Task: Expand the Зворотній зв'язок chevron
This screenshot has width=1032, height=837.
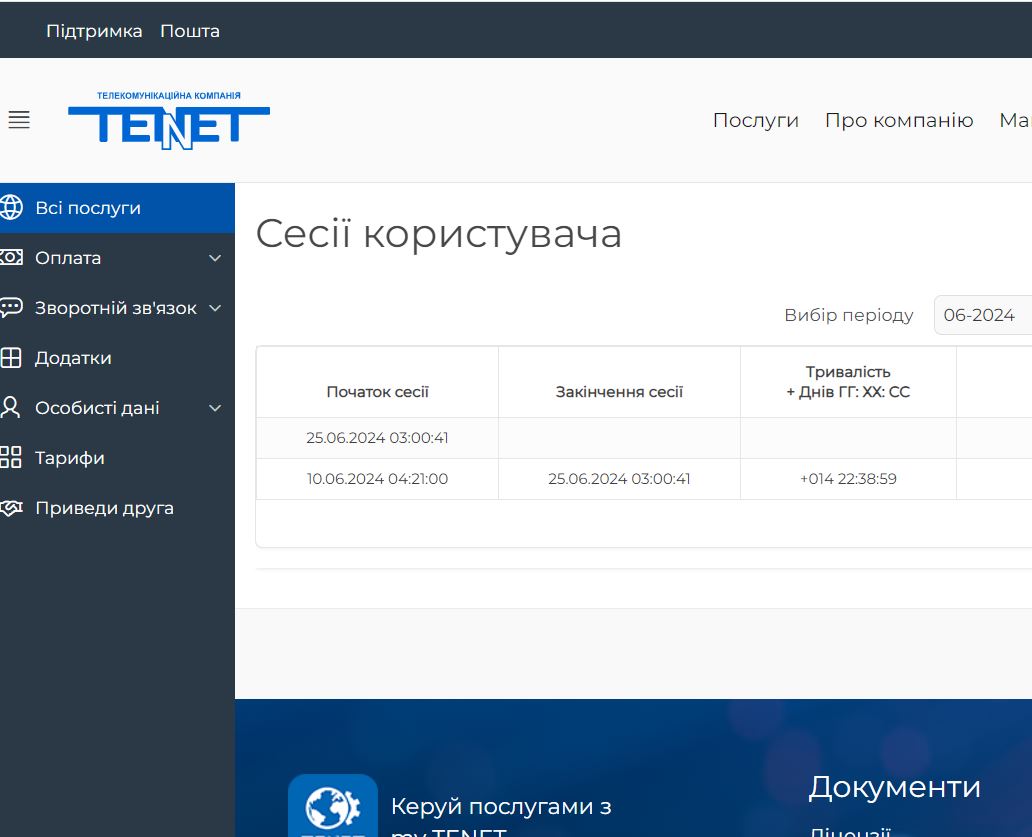Action: click(x=215, y=308)
